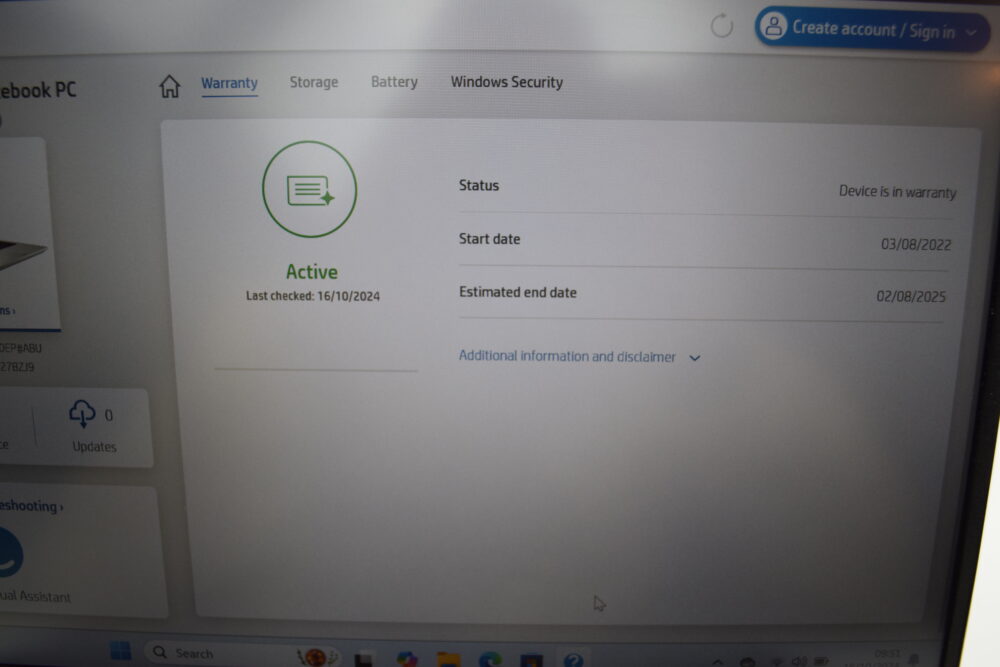Click the 'Last checked: 16/10/2024' text
The width and height of the screenshot is (1000, 667).
coord(312,296)
